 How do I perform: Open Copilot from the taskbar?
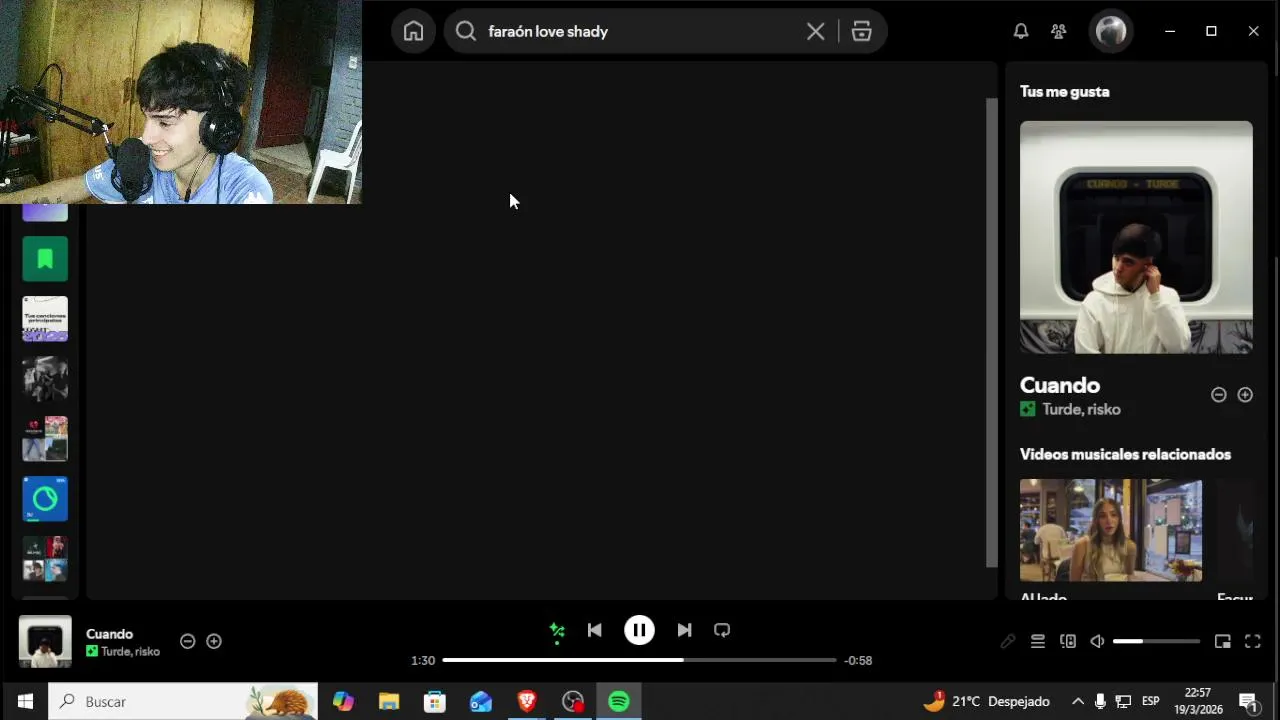point(343,701)
